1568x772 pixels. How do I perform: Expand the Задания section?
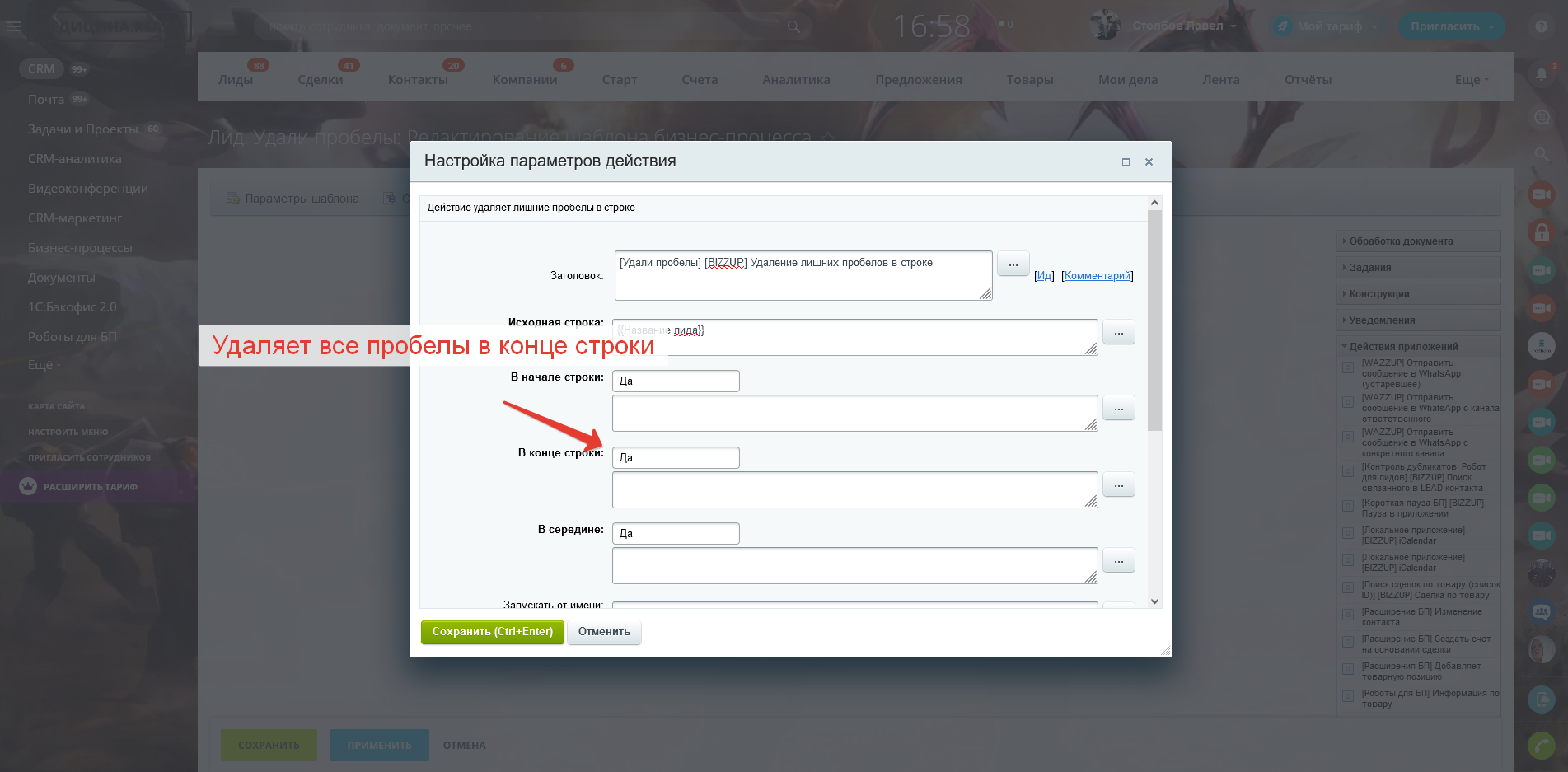point(1418,268)
